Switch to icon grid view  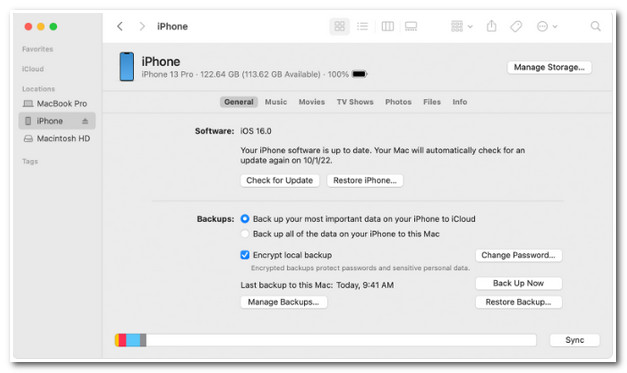[x=339, y=26]
